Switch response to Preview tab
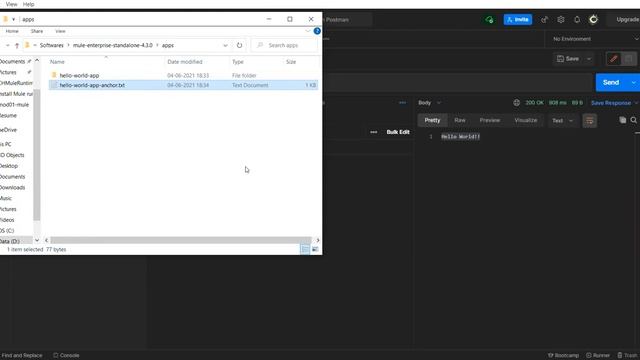The width and height of the screenshot is (640, 360). 490,120
